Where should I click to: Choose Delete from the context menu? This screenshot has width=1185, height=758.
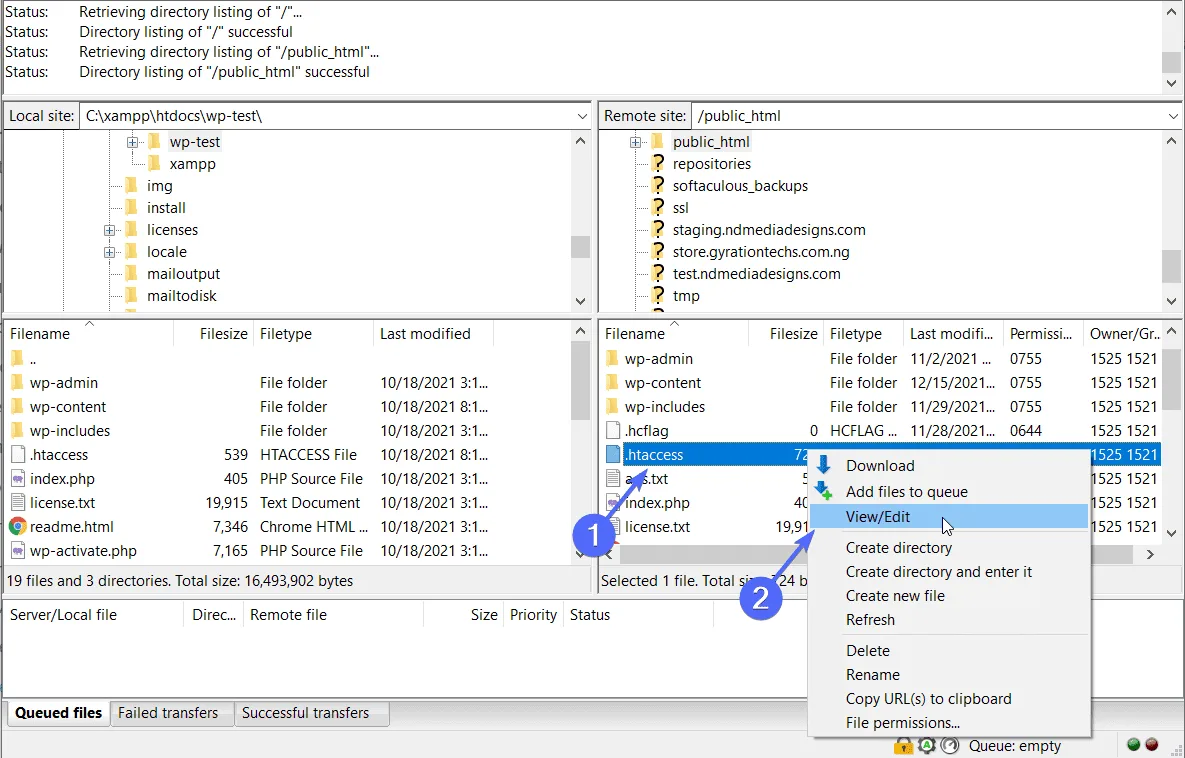(948, 651)
